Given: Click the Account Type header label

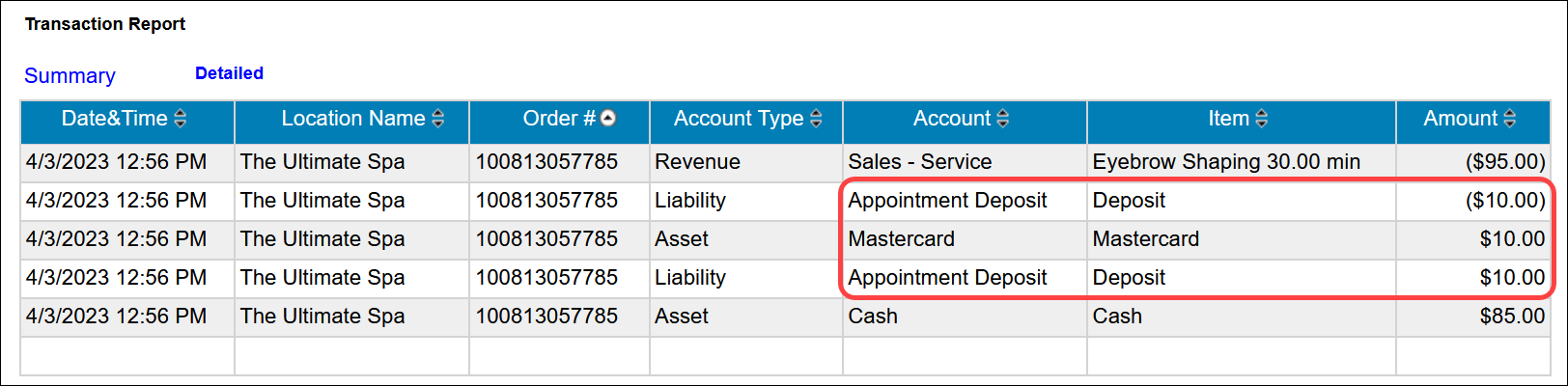Looking at the screenshot, I should (739, 119).
